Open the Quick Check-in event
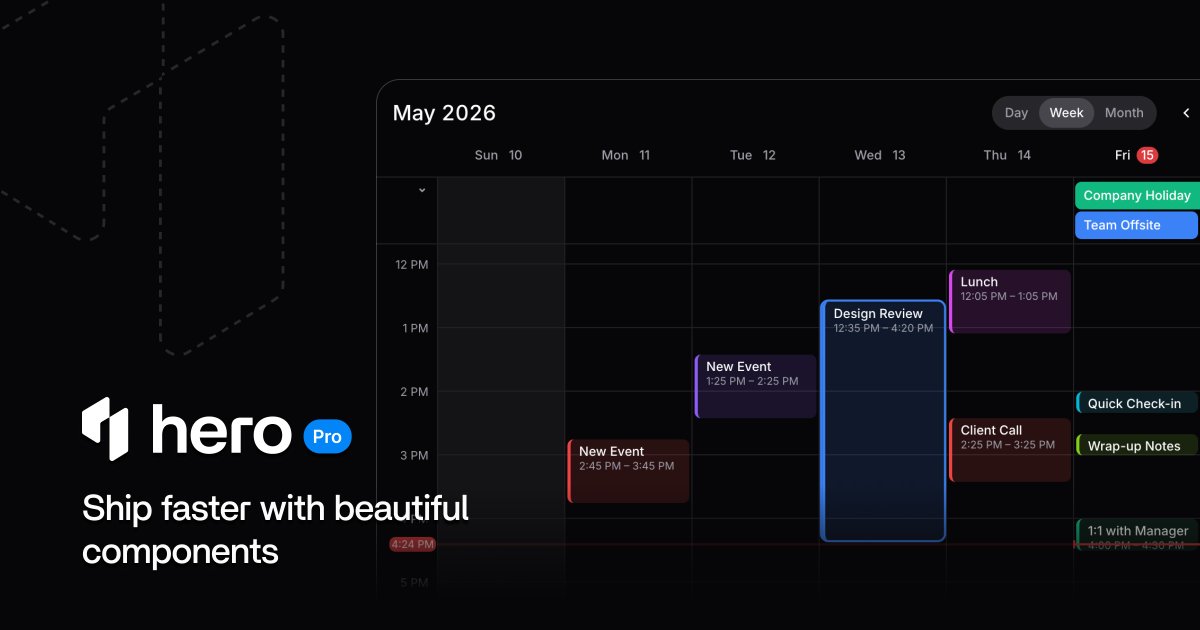This screenshot has width=1200, height=630. pyautogui.click(x=1137, y=403)
